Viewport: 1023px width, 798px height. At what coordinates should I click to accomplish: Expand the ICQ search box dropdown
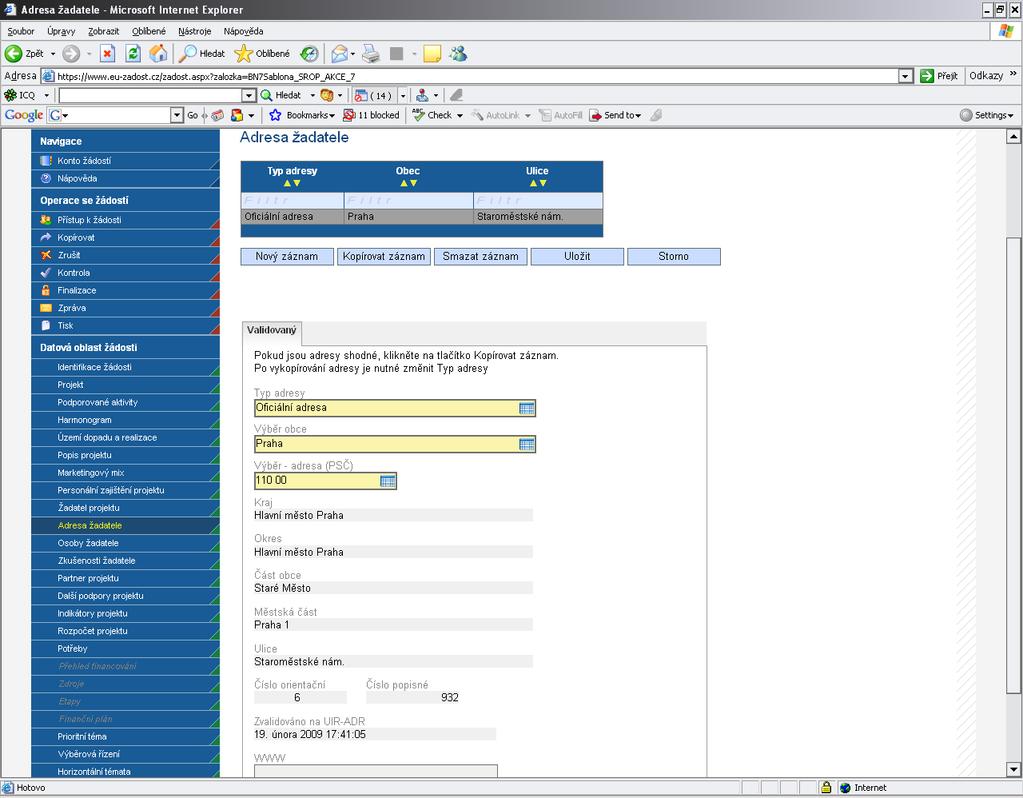[x=249, y=95]
